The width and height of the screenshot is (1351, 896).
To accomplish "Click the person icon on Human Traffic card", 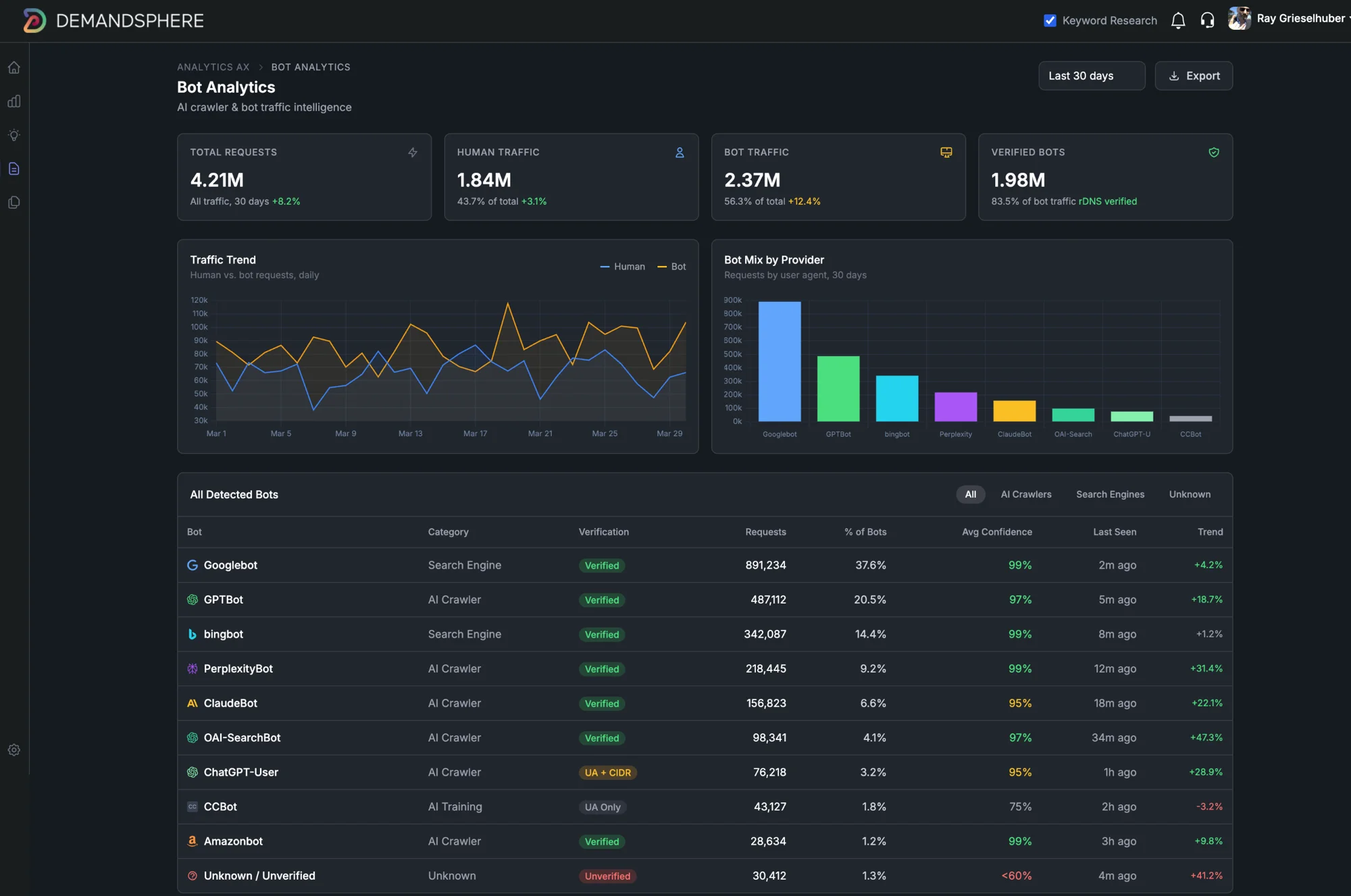I will click(680, 153).
